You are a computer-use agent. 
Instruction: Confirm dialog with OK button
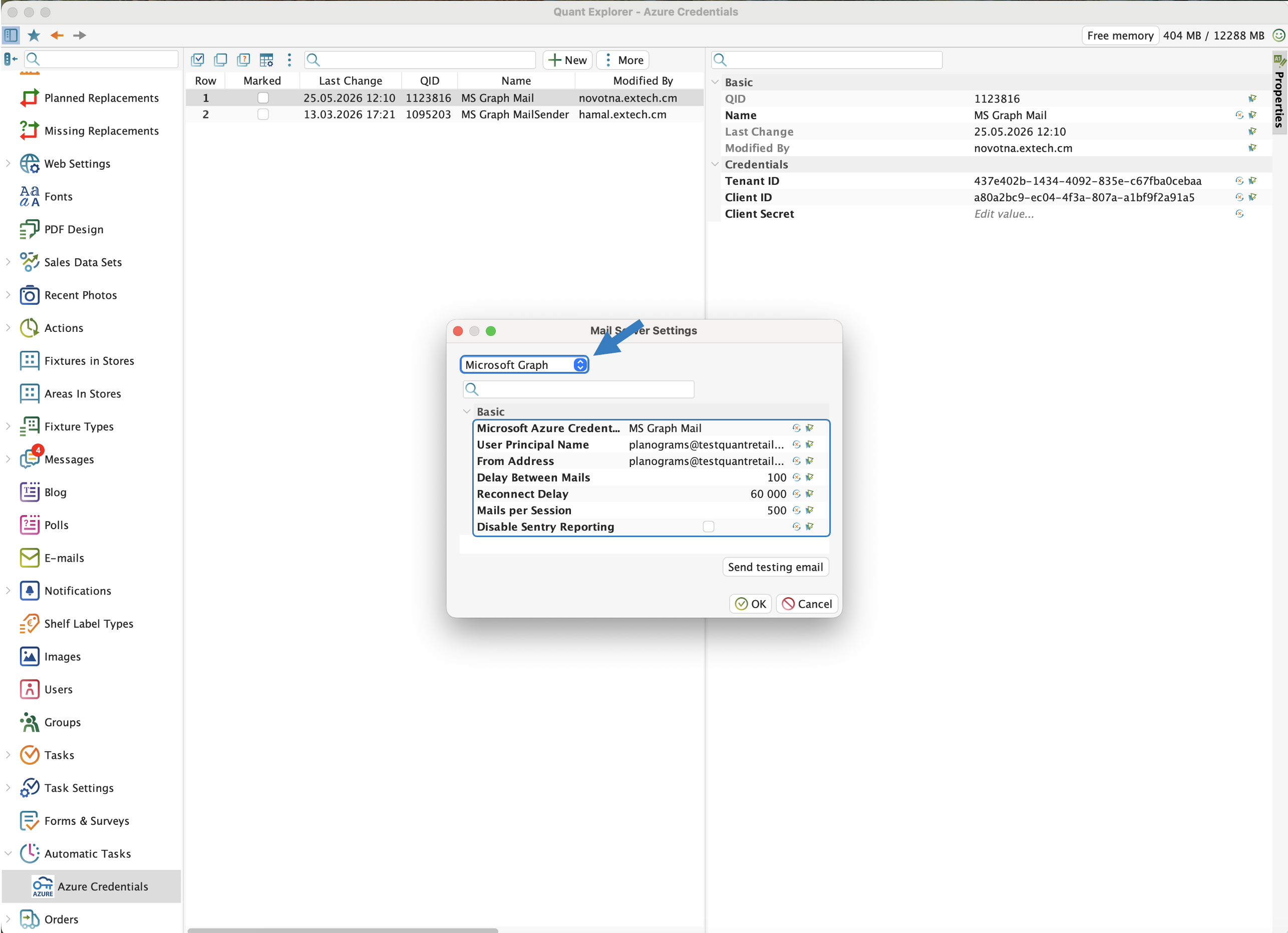[x=750, y=605]
